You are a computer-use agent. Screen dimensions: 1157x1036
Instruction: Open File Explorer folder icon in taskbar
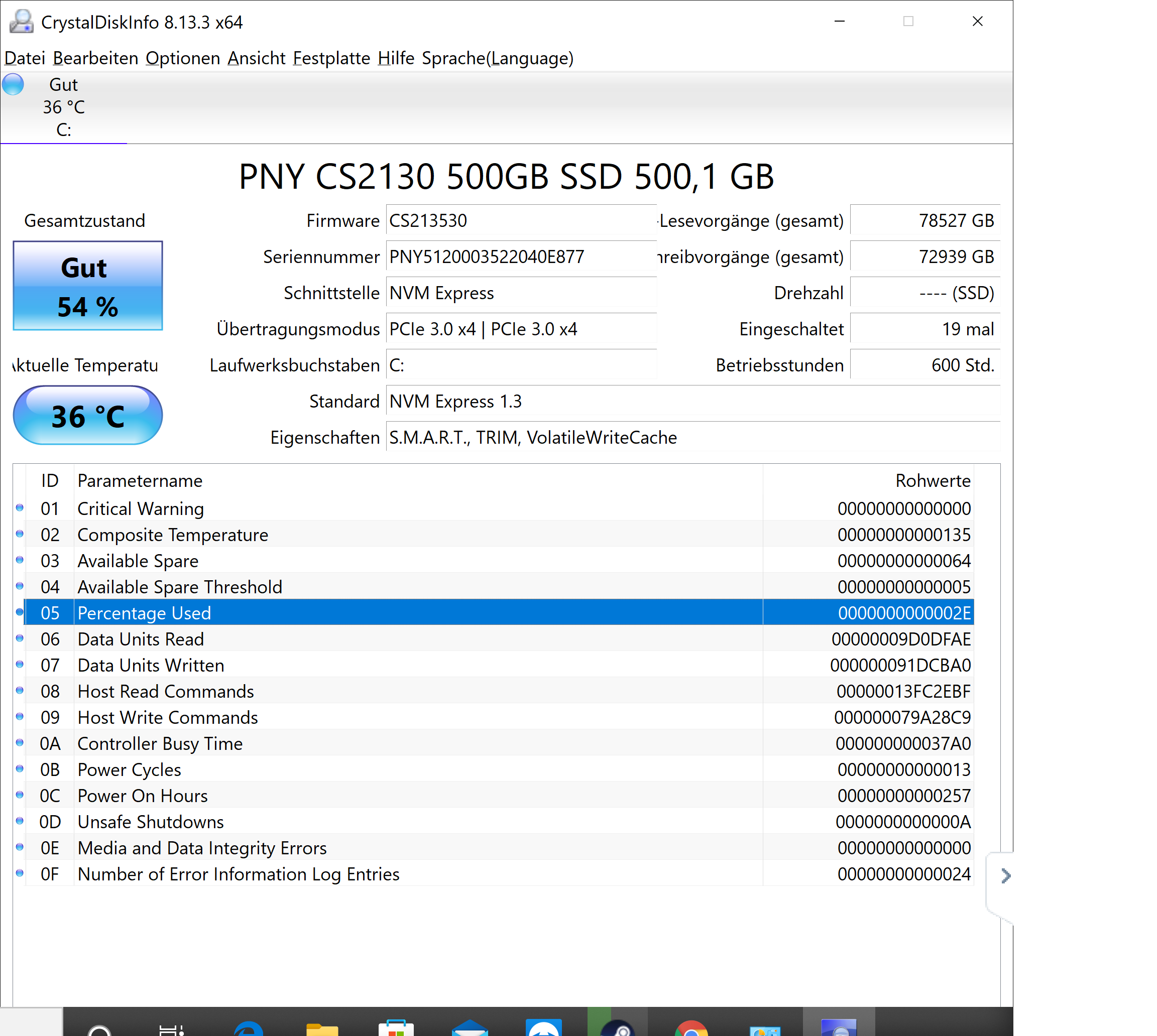[322, 1028]
